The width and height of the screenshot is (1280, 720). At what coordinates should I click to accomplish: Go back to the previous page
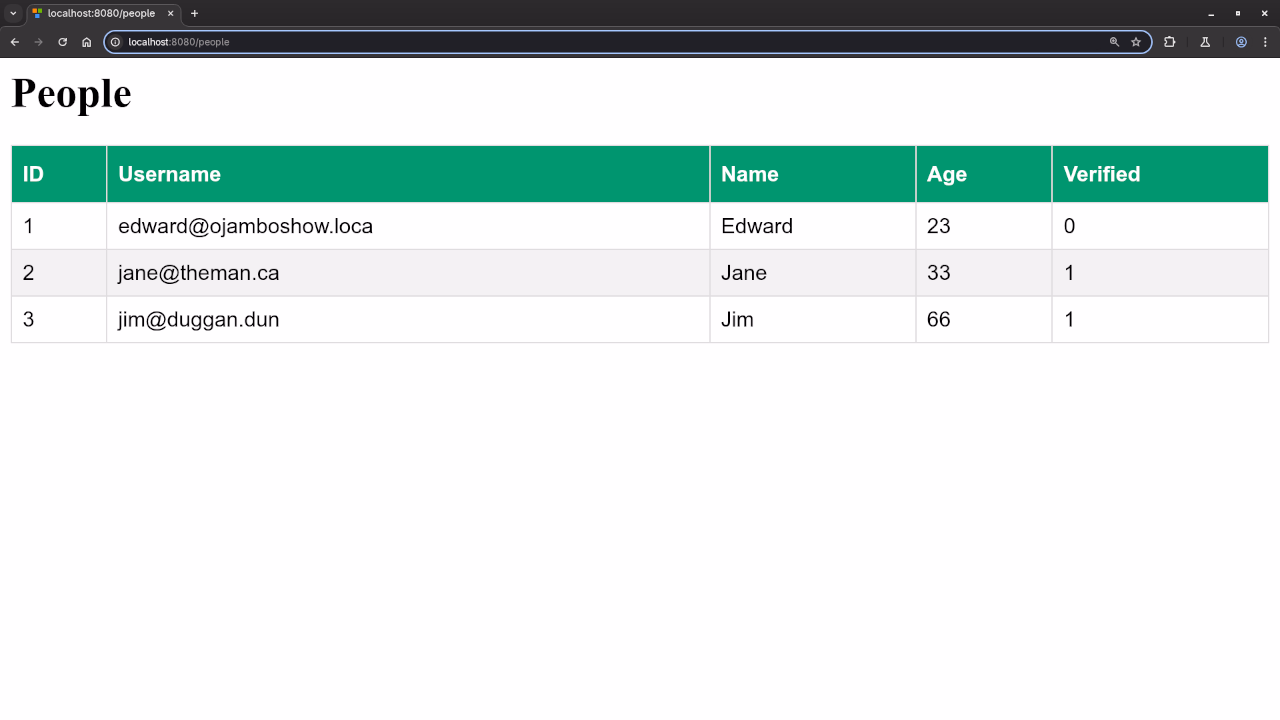[x=15, y=42]
